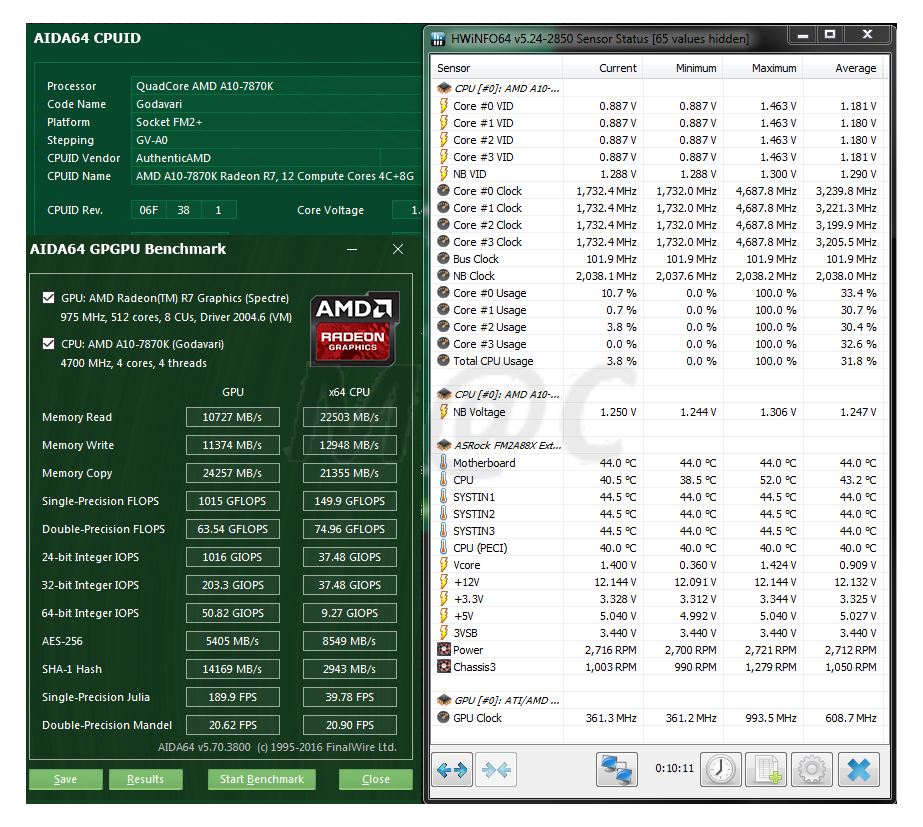923x827 pixels.
Task: Open the Results button in AIDA64 benchmark
Action: point(145,779)
